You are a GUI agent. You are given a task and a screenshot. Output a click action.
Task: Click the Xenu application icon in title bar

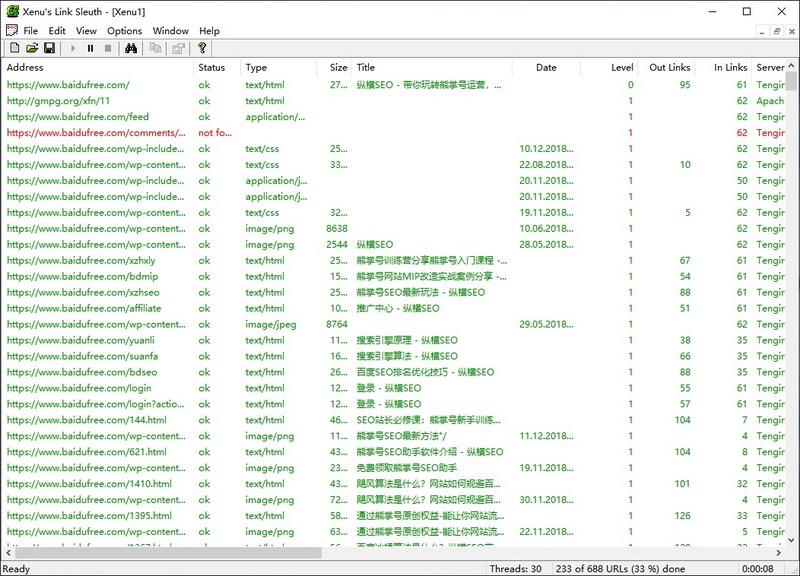(x=10, y=10)
